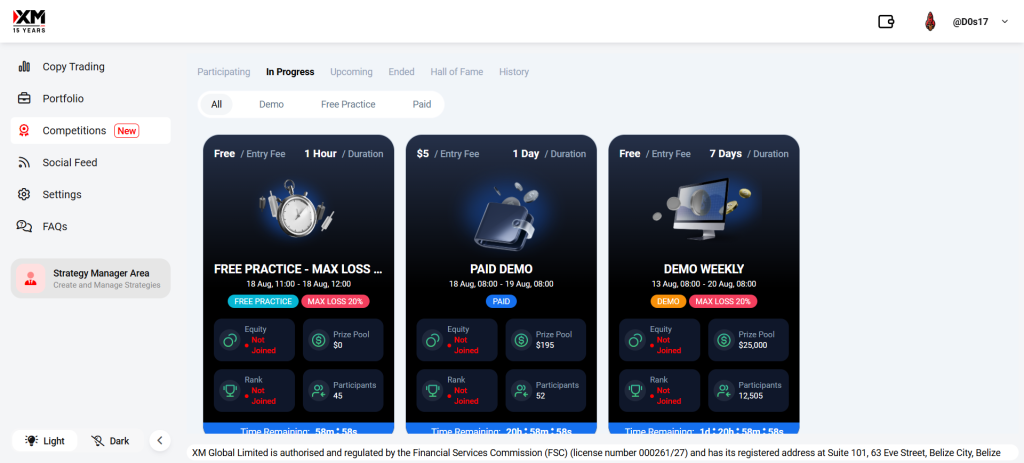The height and width of the screenshot is (463, 1024).
Task: Click the FAQs chat bubble icon
Action: pos(24,227)
